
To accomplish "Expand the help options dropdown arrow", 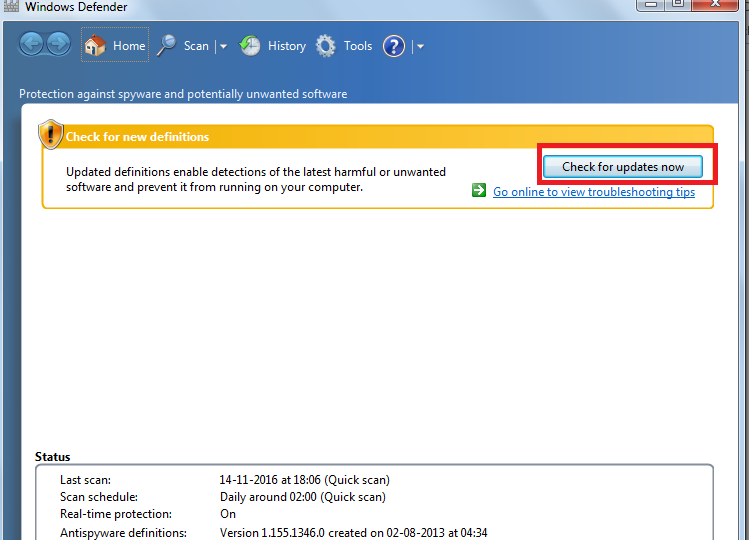I will (420, 46).
